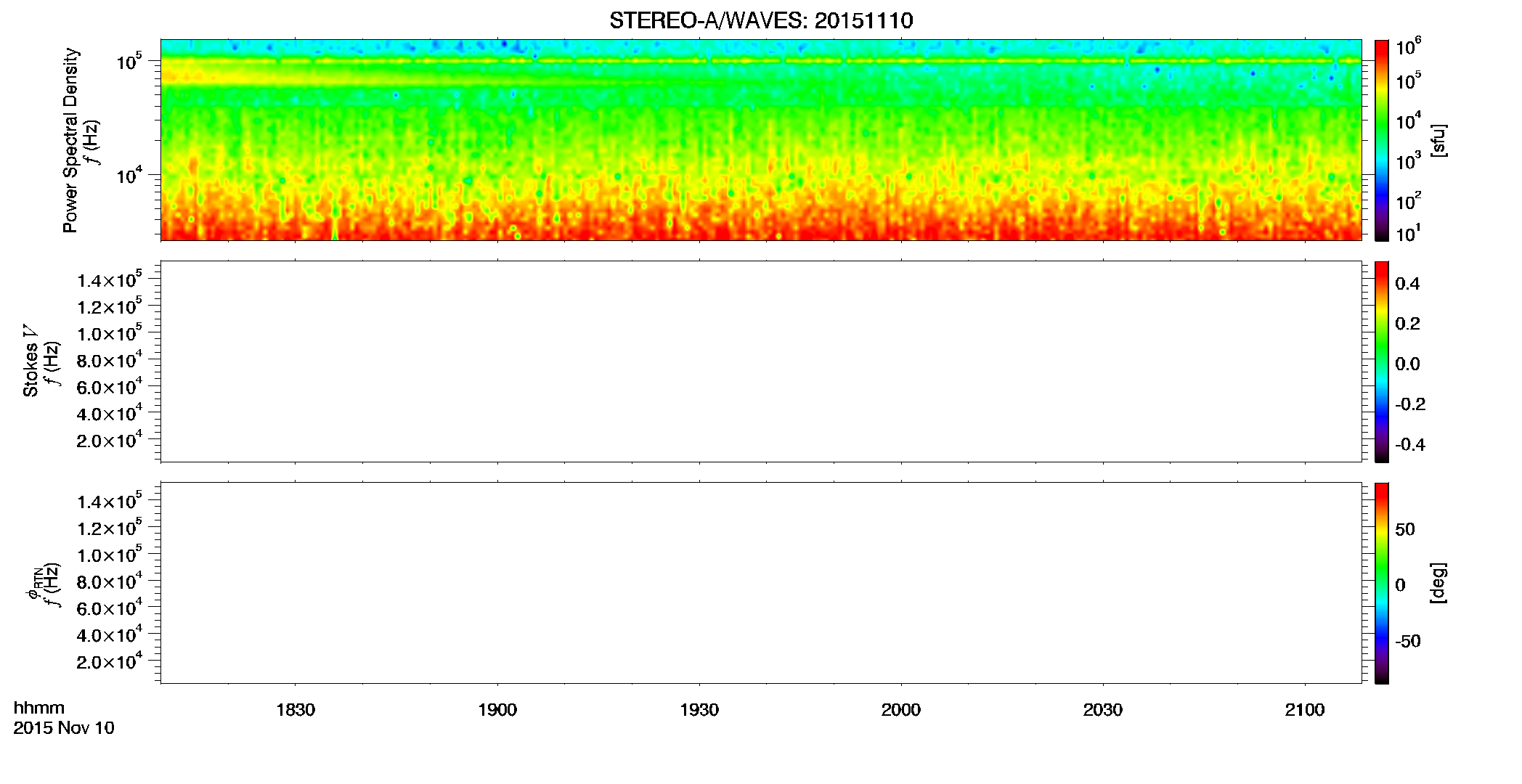Click the -0.4 label on Stokes color bar
Viewport: 1522px width, 784px height.
1410,444
